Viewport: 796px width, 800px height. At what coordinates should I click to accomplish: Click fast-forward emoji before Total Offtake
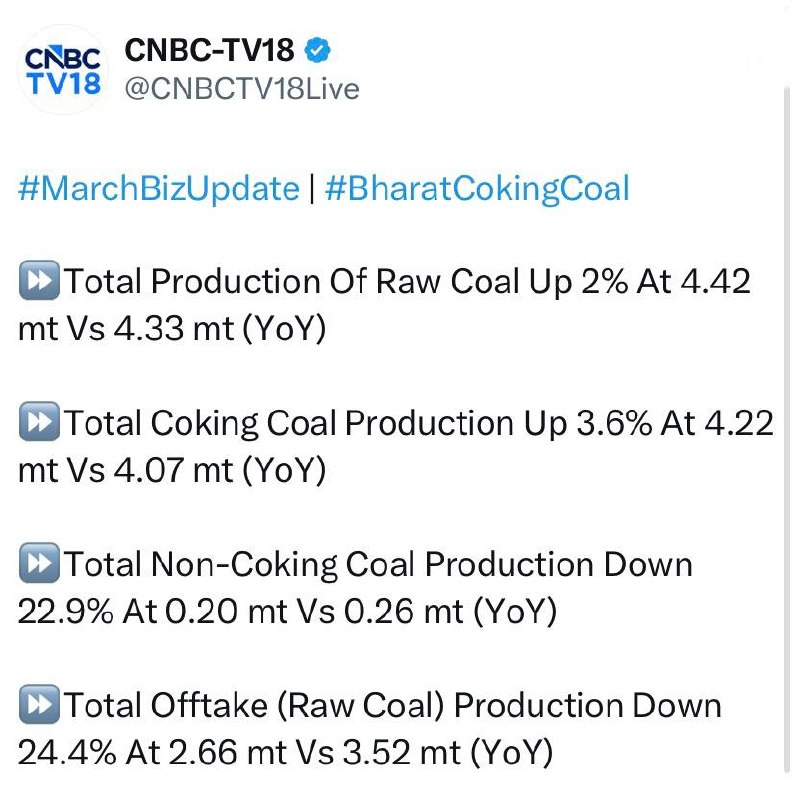point(38,706)
